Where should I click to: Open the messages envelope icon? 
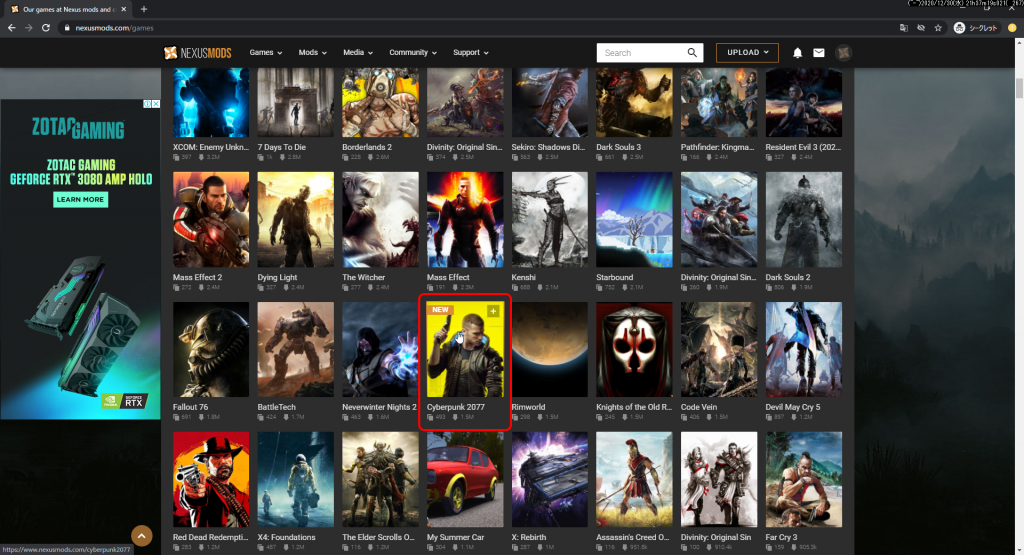coord(819,53)
